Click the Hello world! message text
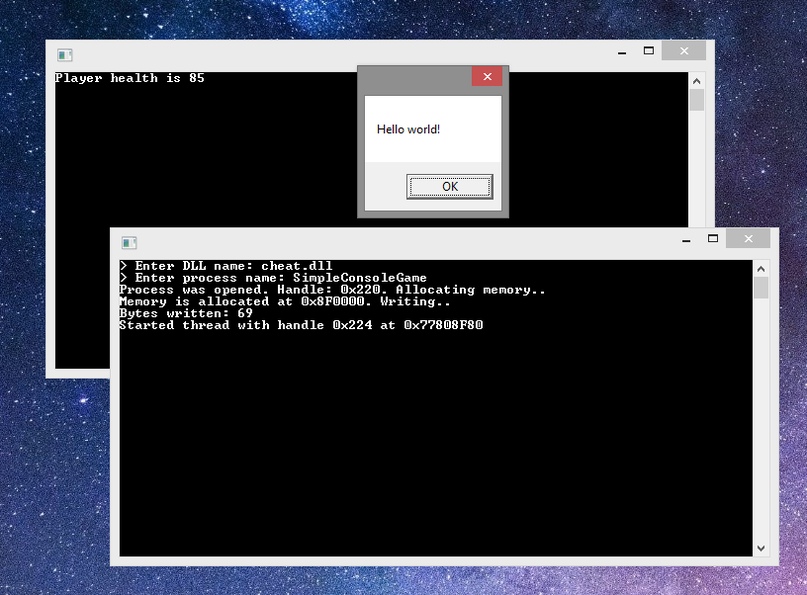807x595 pixels. [408, 130]
